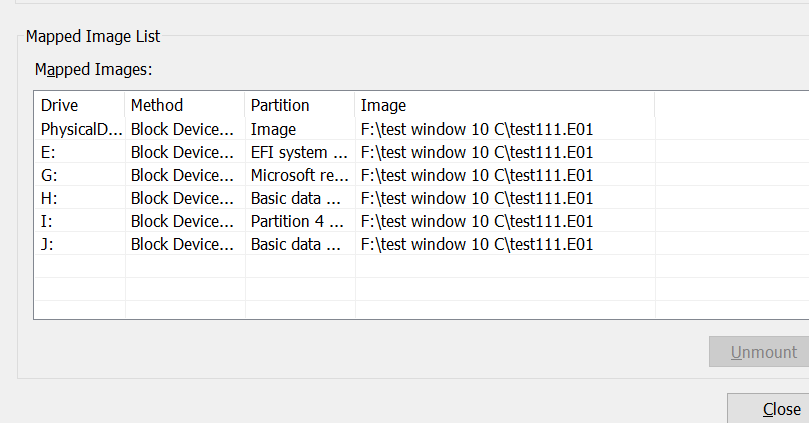Sort by the Drive column header
The height and width of the screenshot is (423, 809).
coord(80,105)
